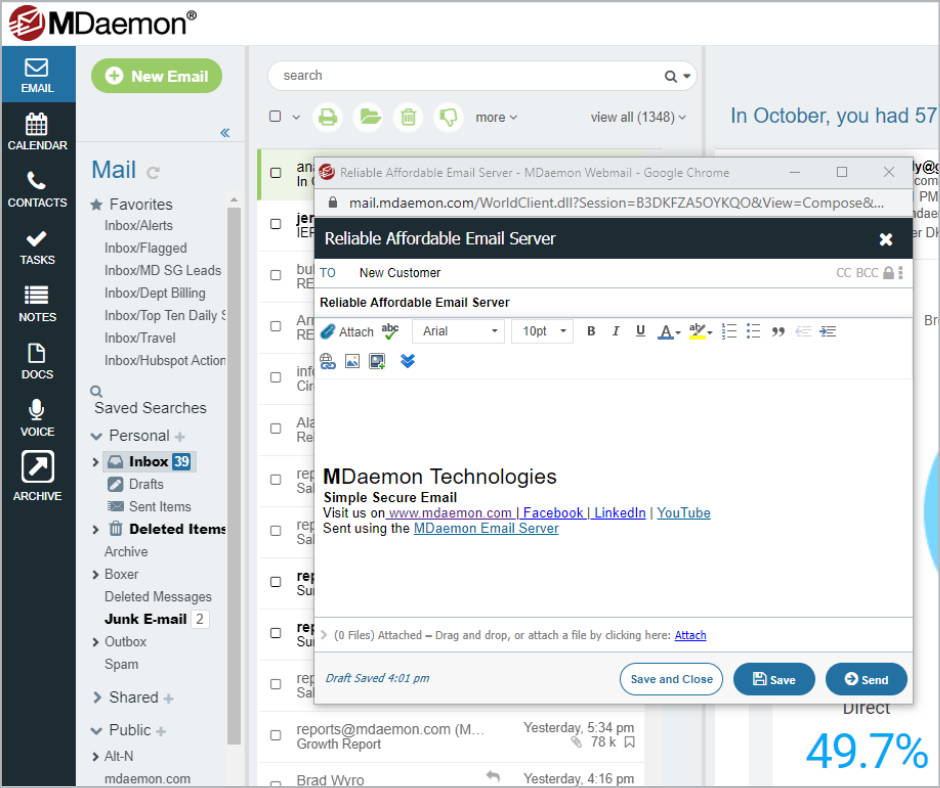Open the more actions menu
Screen dimensions: 940x788
click(x=496, y=117)
